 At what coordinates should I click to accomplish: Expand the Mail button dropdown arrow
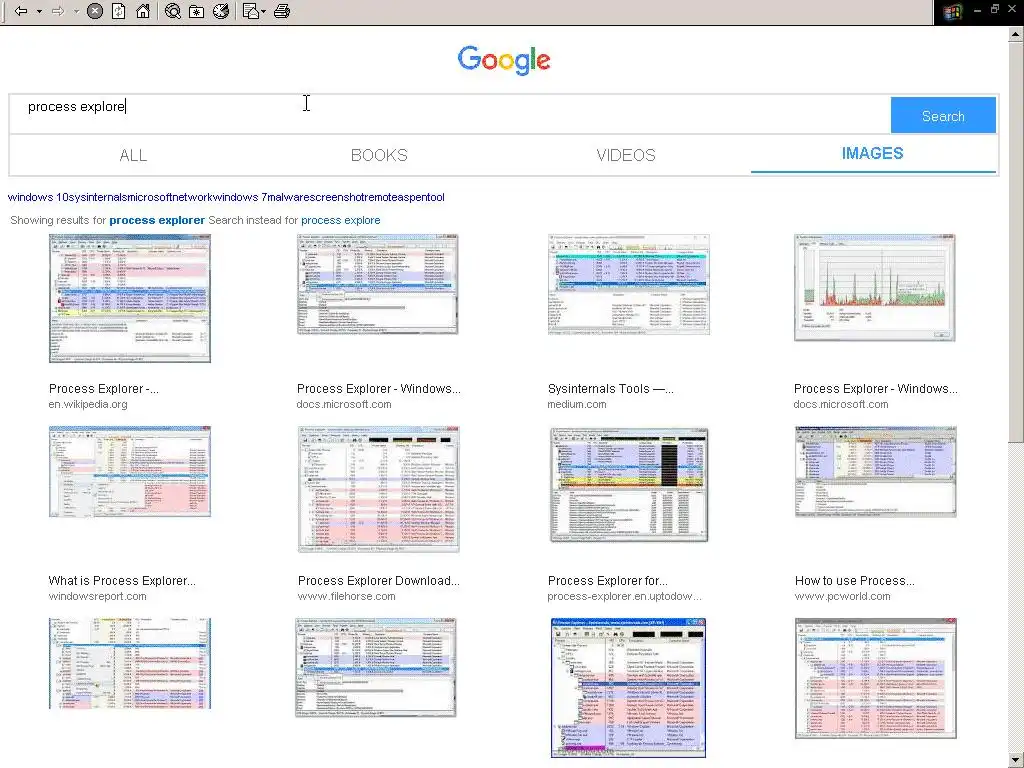263,11
